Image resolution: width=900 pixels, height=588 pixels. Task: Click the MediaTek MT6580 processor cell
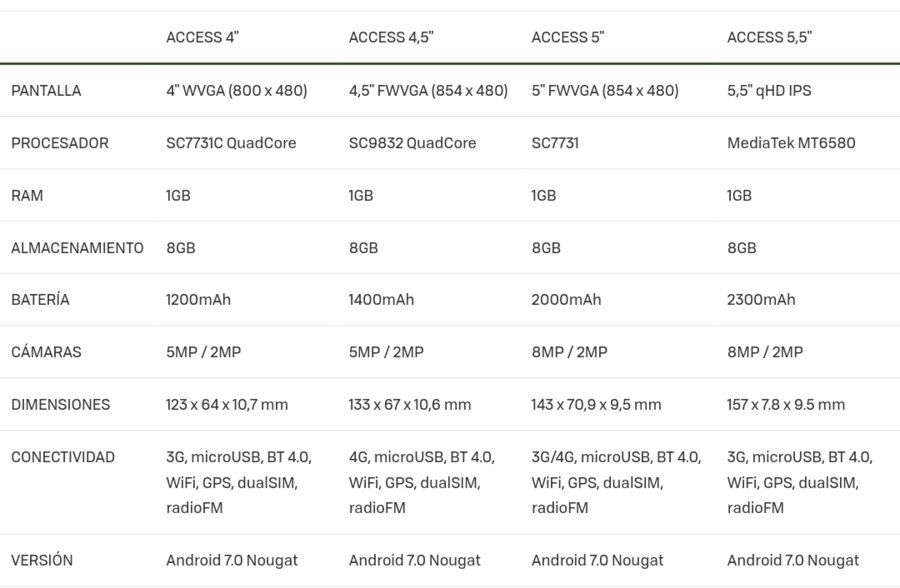[x=791, y=143]
